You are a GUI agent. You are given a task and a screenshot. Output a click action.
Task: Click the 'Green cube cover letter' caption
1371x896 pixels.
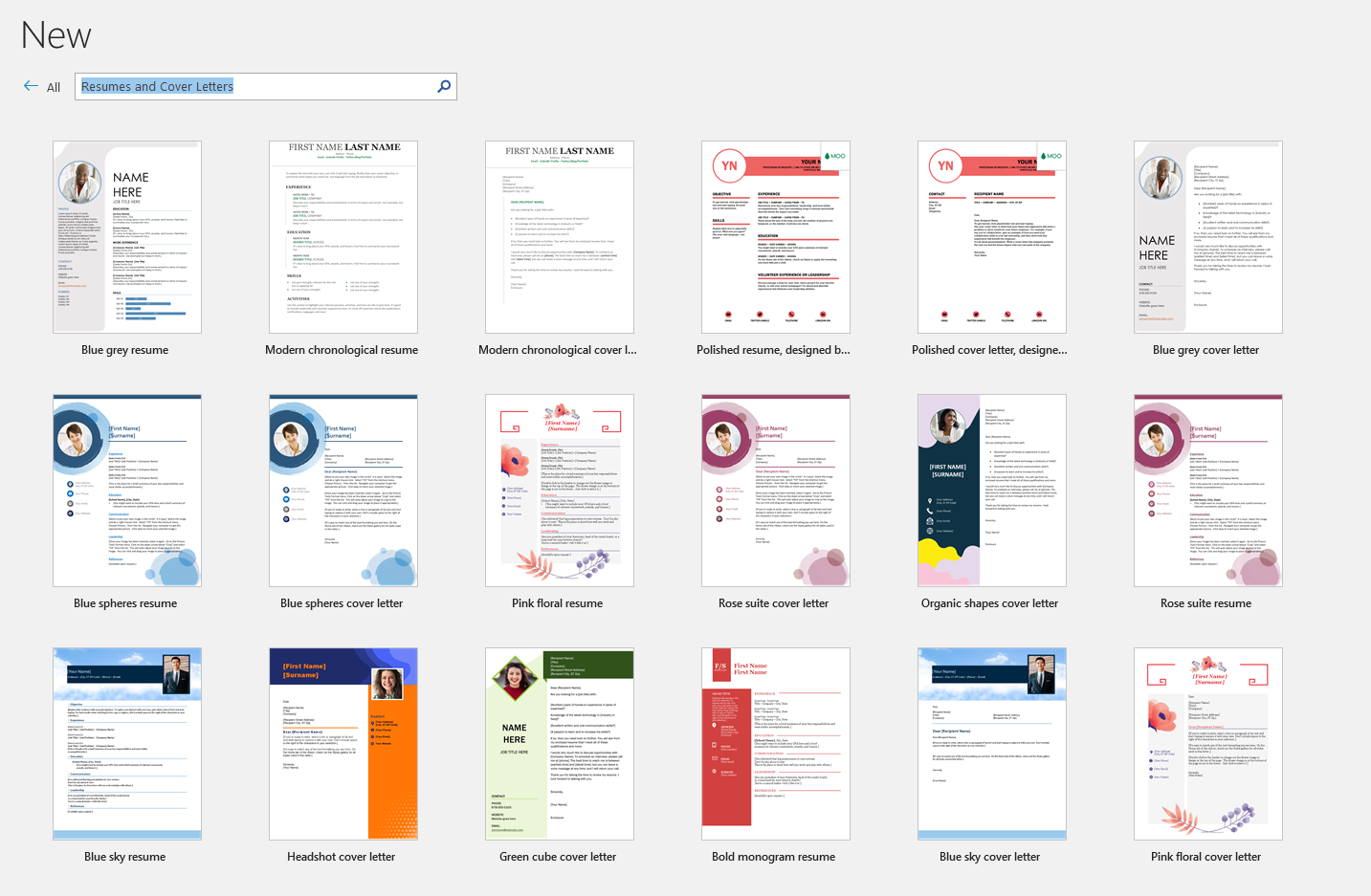click(558, 857)
